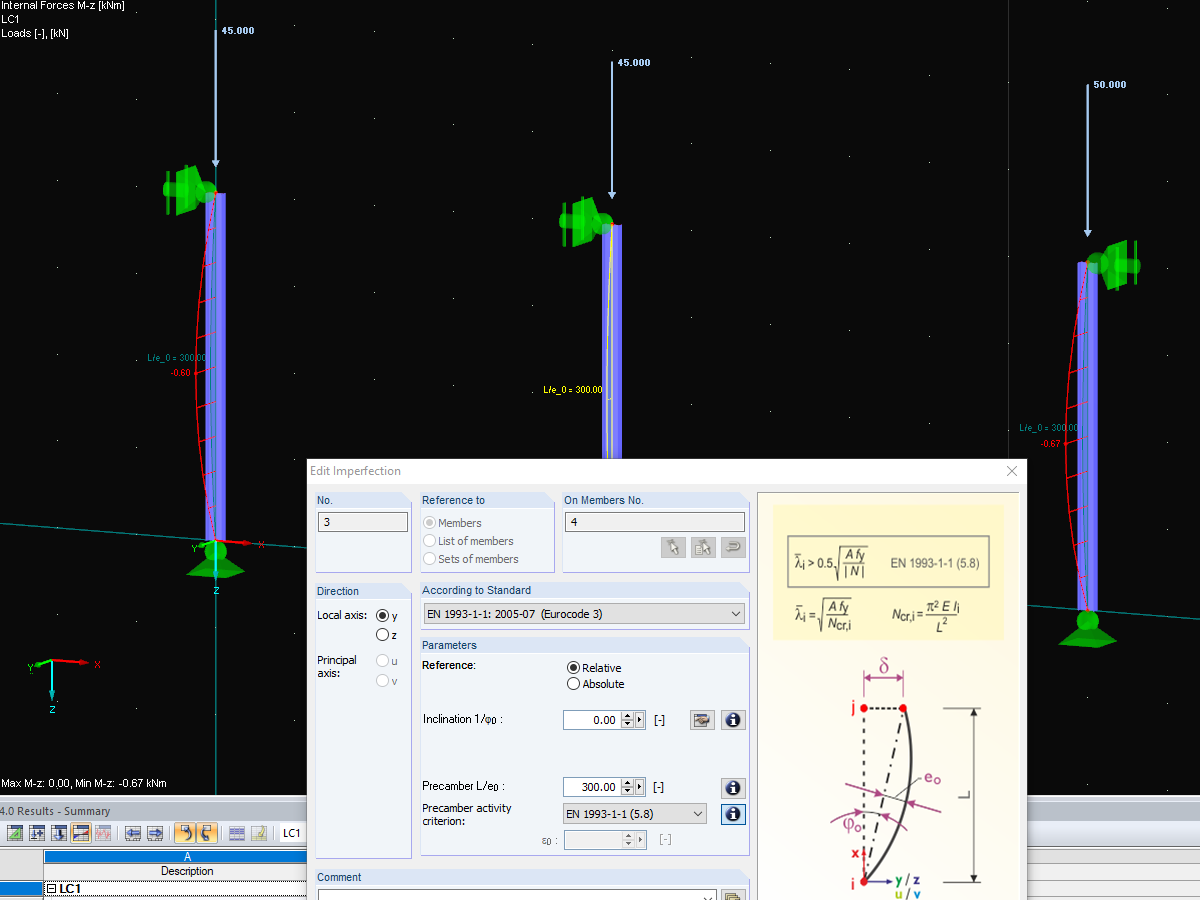Click the 50.000 load label on right column
Screen dimensions: 1200x900
[1110, 85]
